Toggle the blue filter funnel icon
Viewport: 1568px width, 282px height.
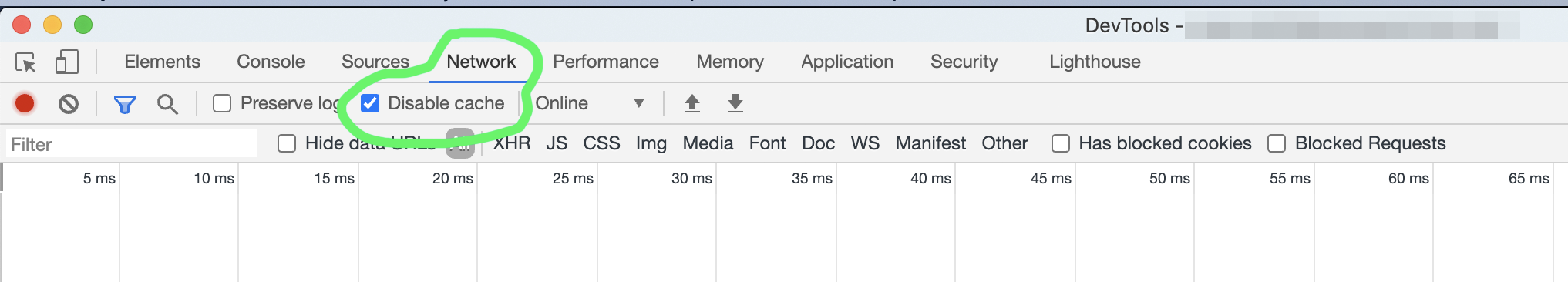click(x=124, y=104)
